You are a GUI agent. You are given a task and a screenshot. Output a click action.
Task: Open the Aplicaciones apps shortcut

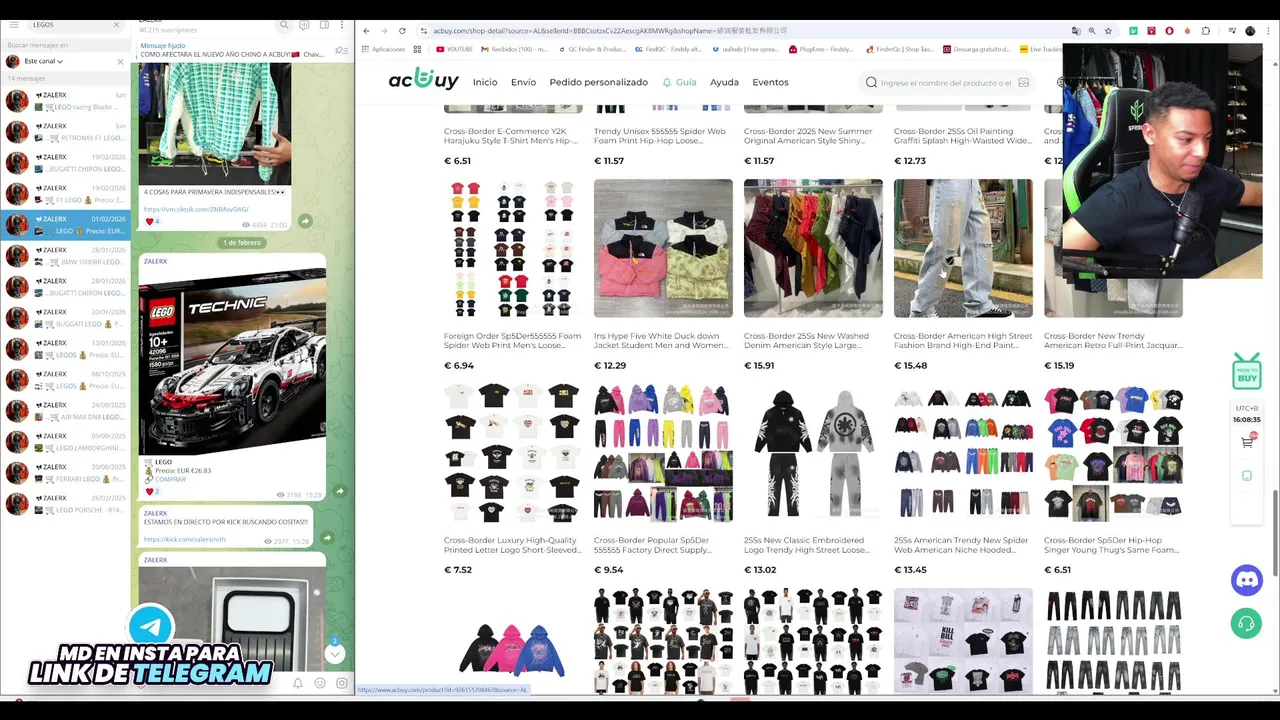click(x=384, y=49)
